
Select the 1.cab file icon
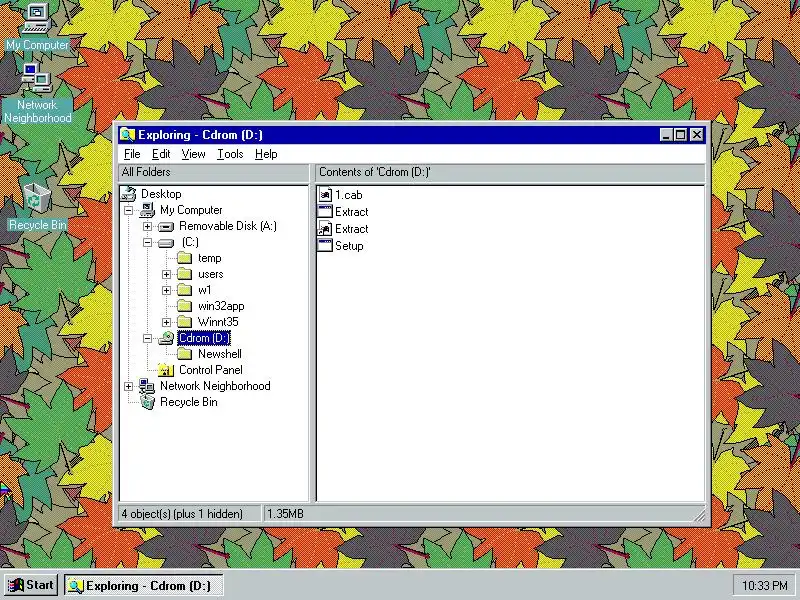(x=325, y=194)
